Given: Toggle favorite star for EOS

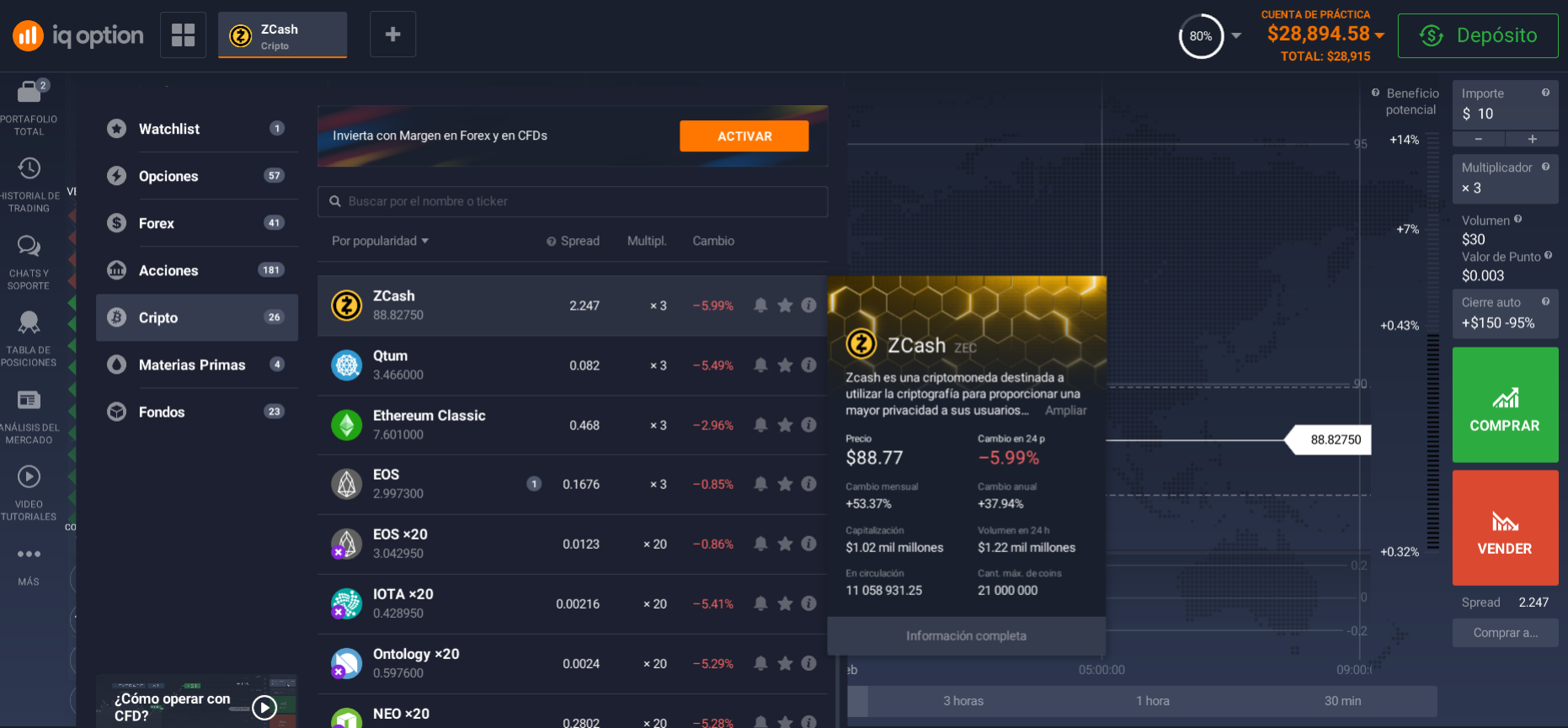Looking at the screenshot, I should tap(785, 484).
